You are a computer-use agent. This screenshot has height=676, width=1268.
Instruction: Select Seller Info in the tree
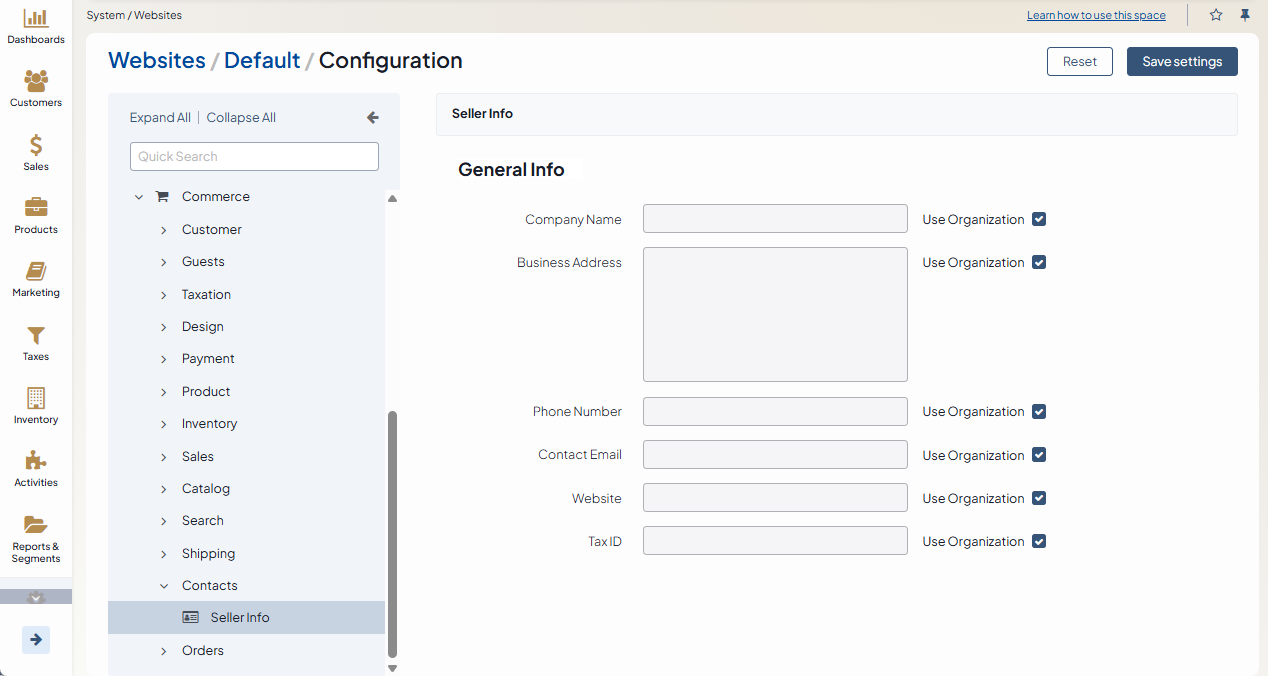(240, 617)
